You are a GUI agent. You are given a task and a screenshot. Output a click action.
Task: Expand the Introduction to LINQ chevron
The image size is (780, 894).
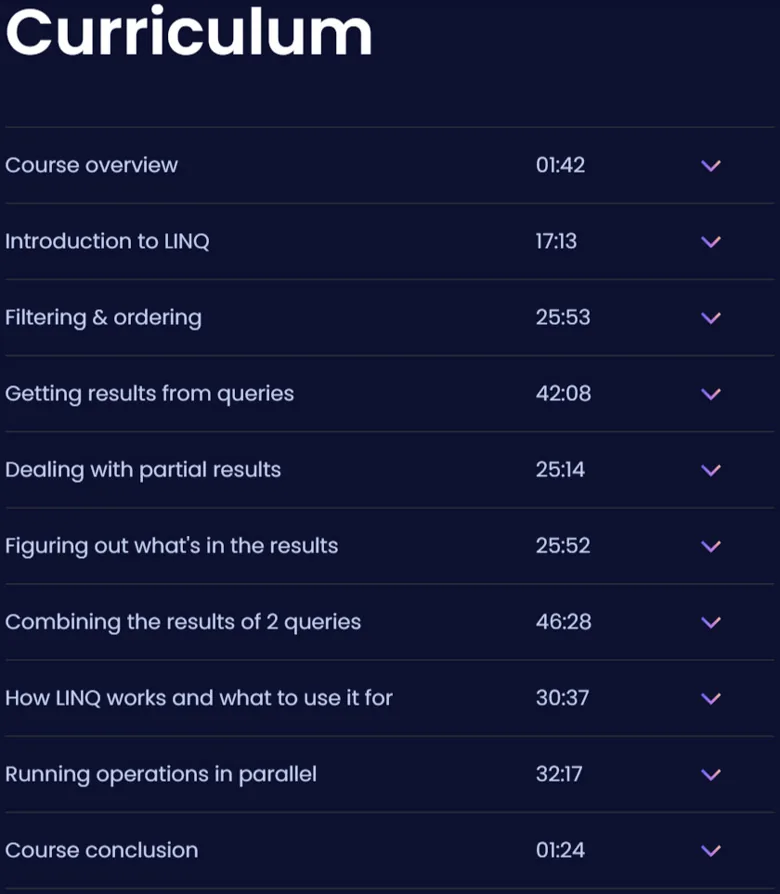point(710,242)
